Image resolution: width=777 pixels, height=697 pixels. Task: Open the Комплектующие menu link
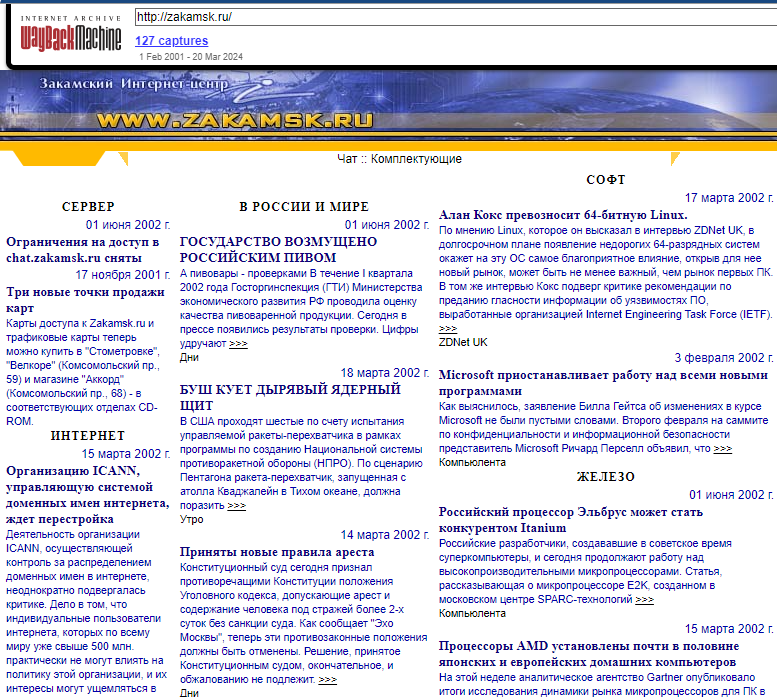point(416,159)
